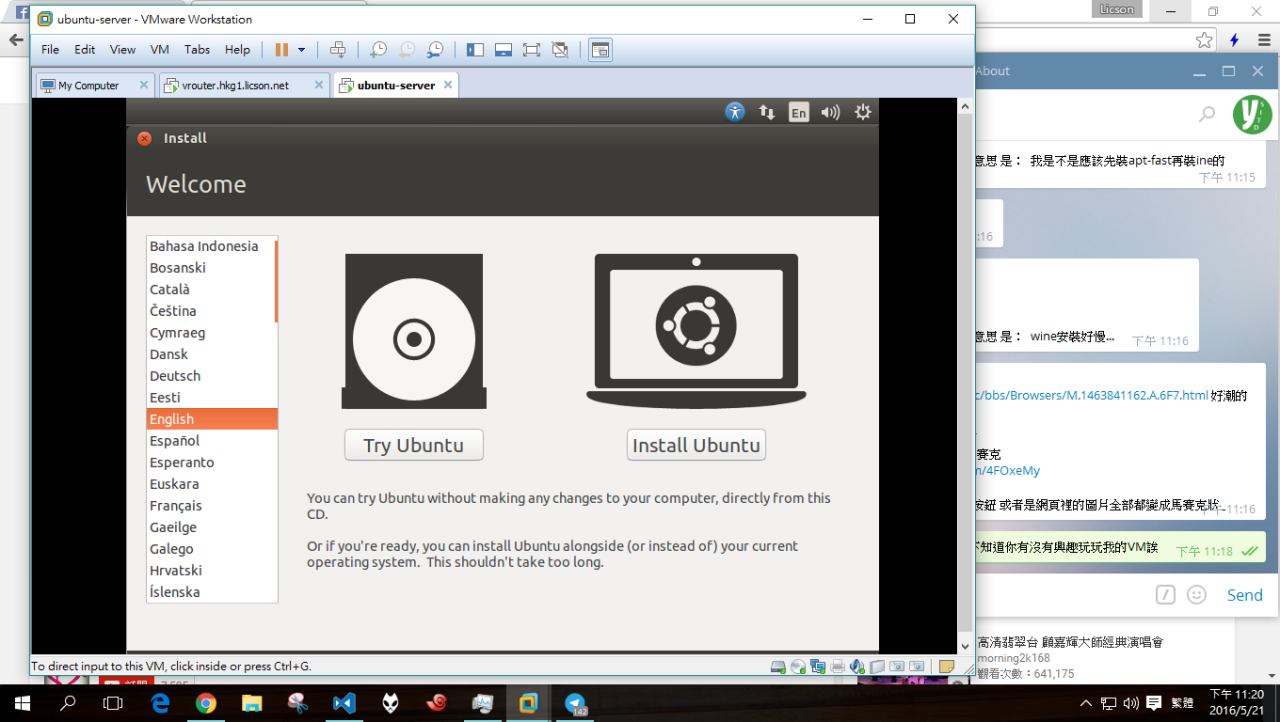Screen dimensions: 1280x722
Task: Click the Install Ubuntu button
Action: tap(696, 445)
